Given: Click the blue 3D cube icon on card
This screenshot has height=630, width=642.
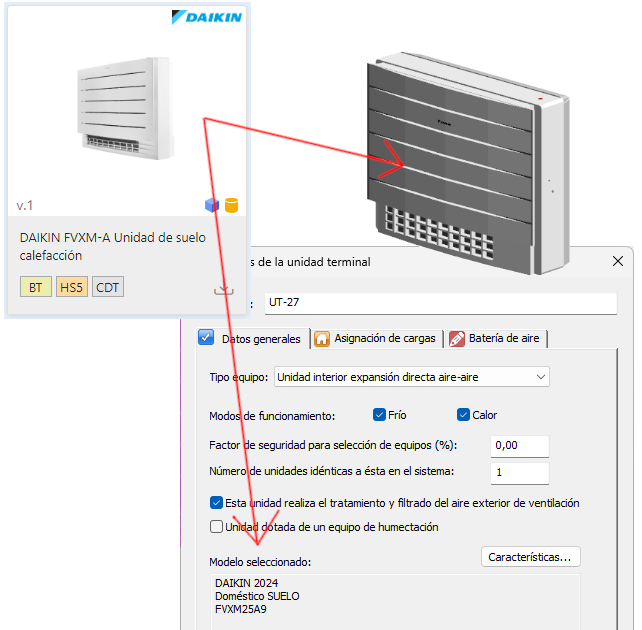Looking at the screenshot, I should pos(212,205).
